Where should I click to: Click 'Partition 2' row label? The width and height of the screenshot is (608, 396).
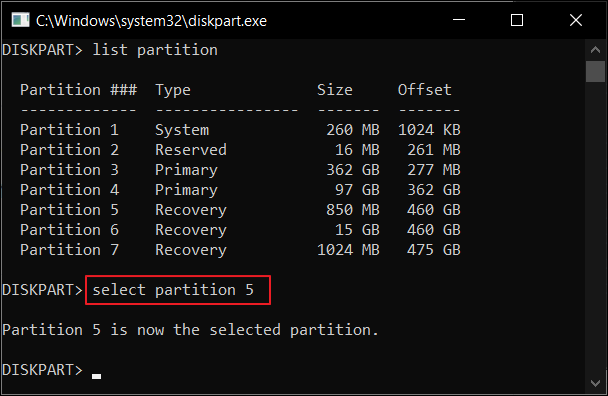pos(69,150)
